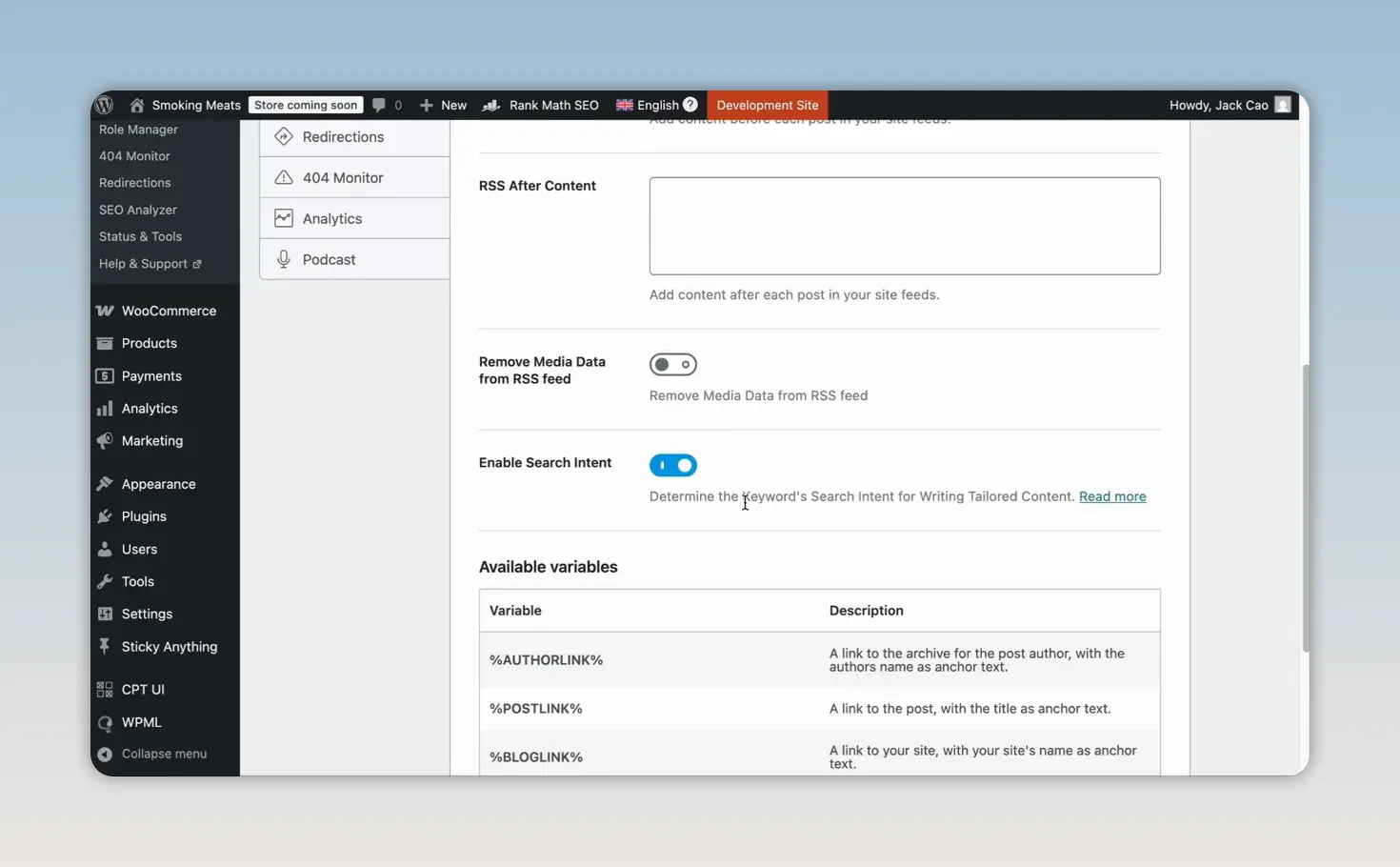Click the Settings sliders icon
Image resolution: width=1400 pixels, height=867 pixels.
(105, 614)
